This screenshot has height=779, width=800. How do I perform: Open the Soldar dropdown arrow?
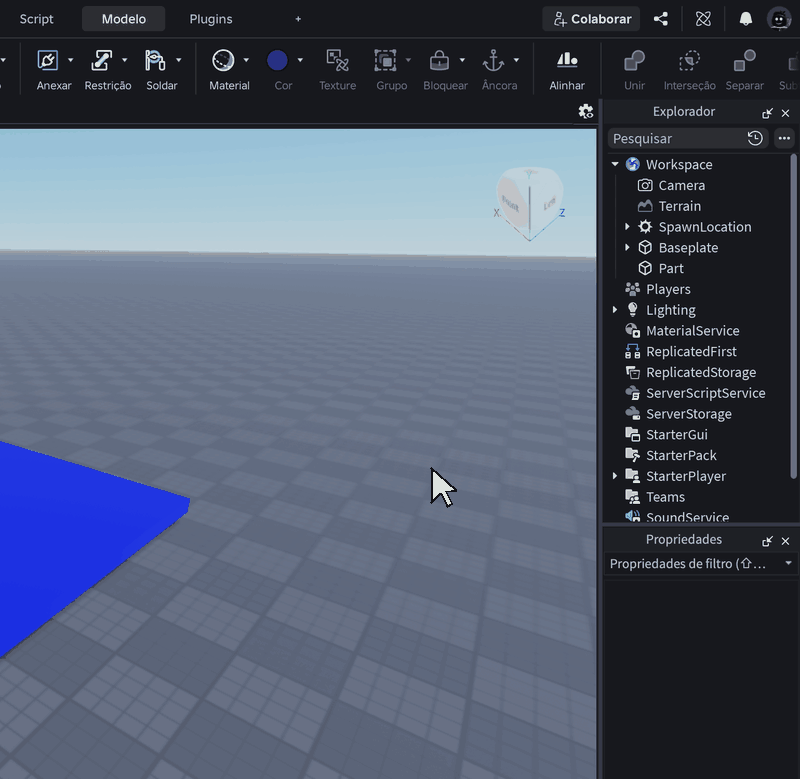(179, 60)
